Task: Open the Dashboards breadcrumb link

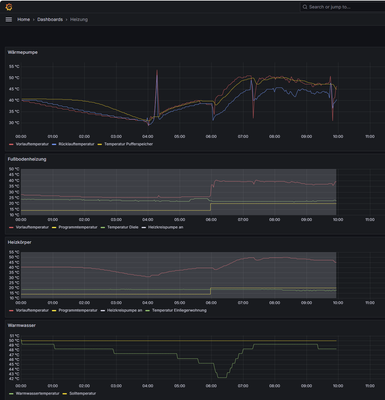Action: (x=50, y=20)
